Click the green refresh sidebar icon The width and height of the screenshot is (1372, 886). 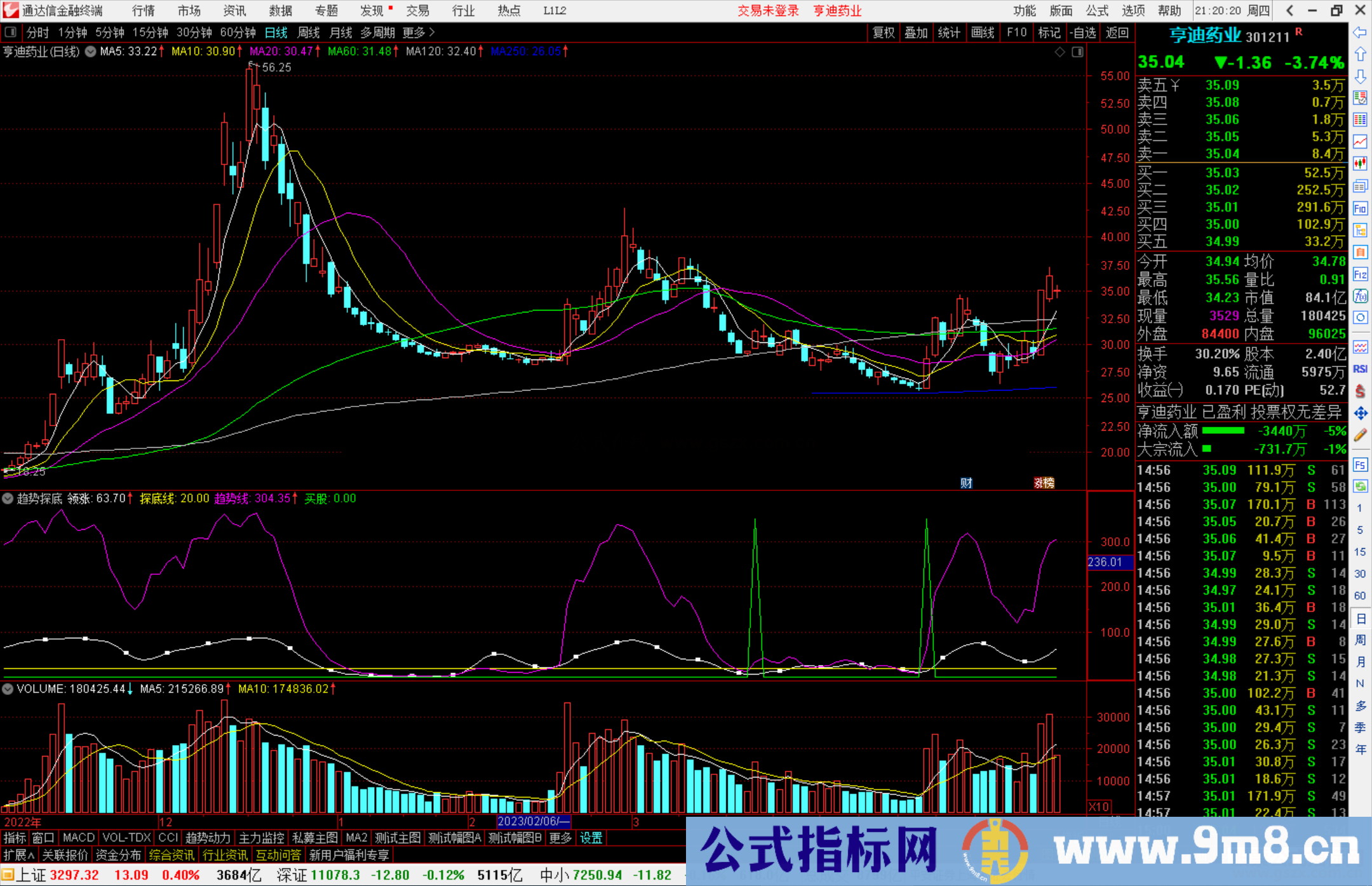(1360, 487)
